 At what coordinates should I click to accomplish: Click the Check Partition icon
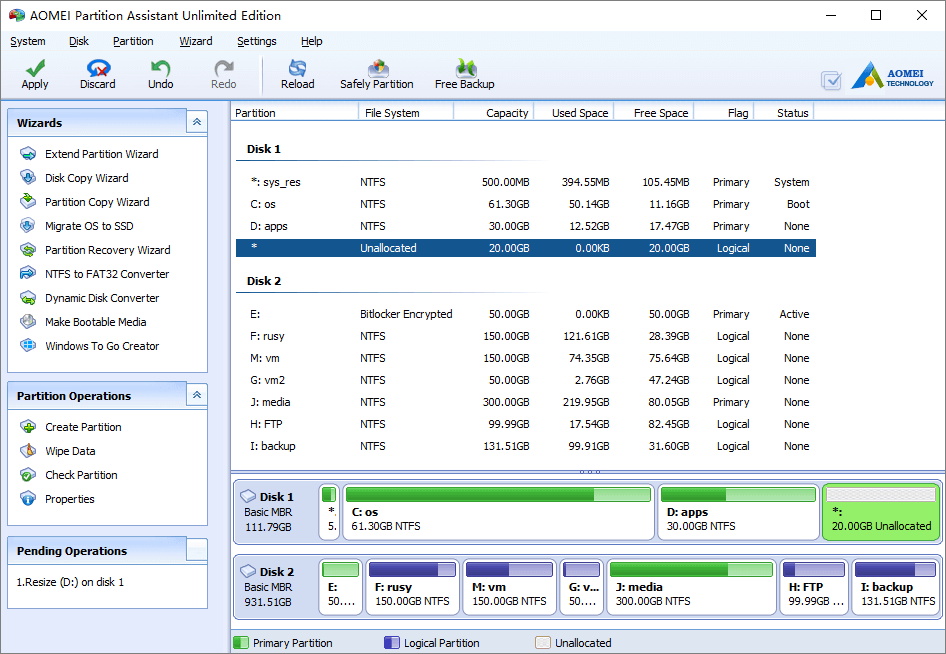click(x=28, y=475)
